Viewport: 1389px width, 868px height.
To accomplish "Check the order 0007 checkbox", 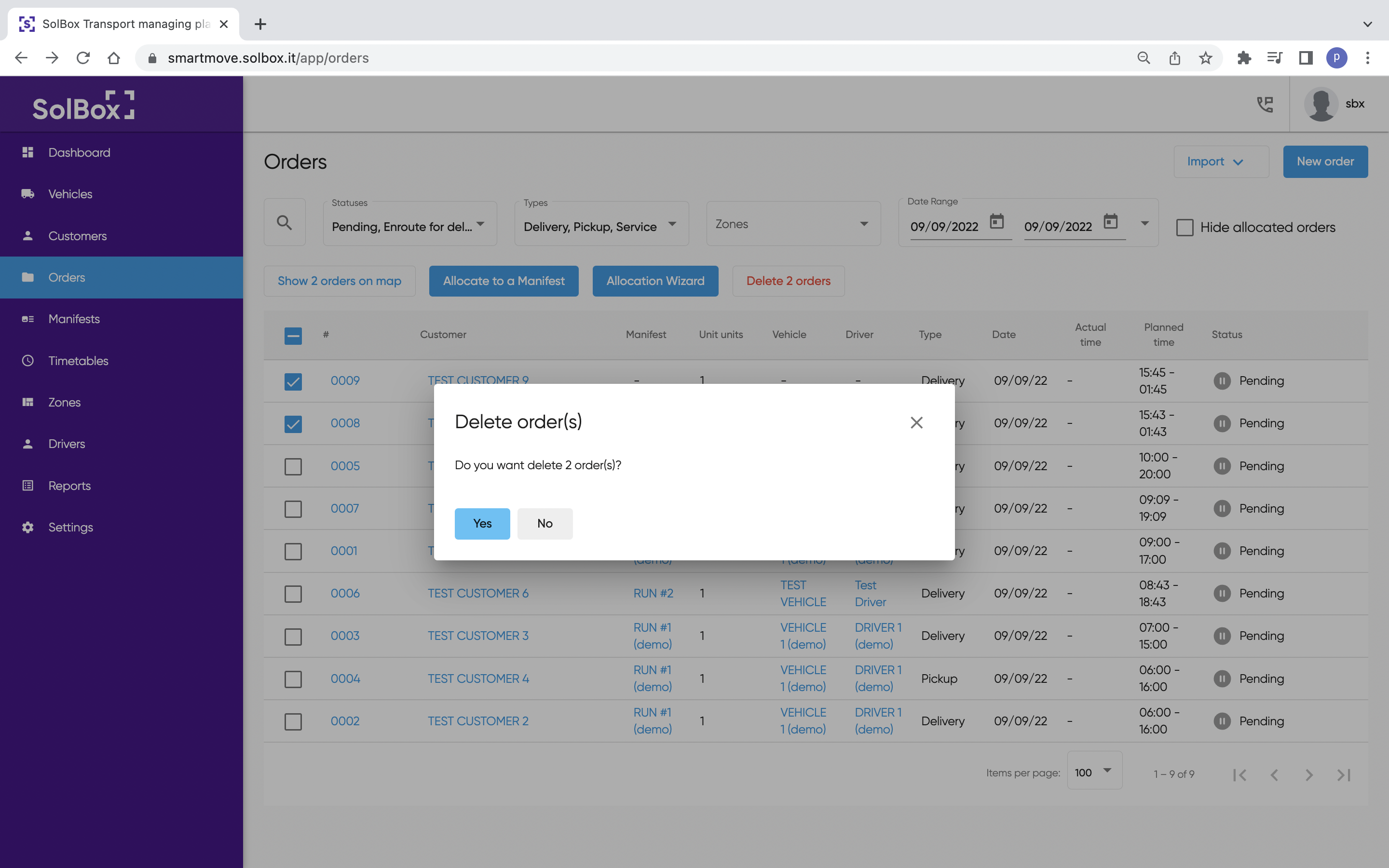I will click(293, 509).
